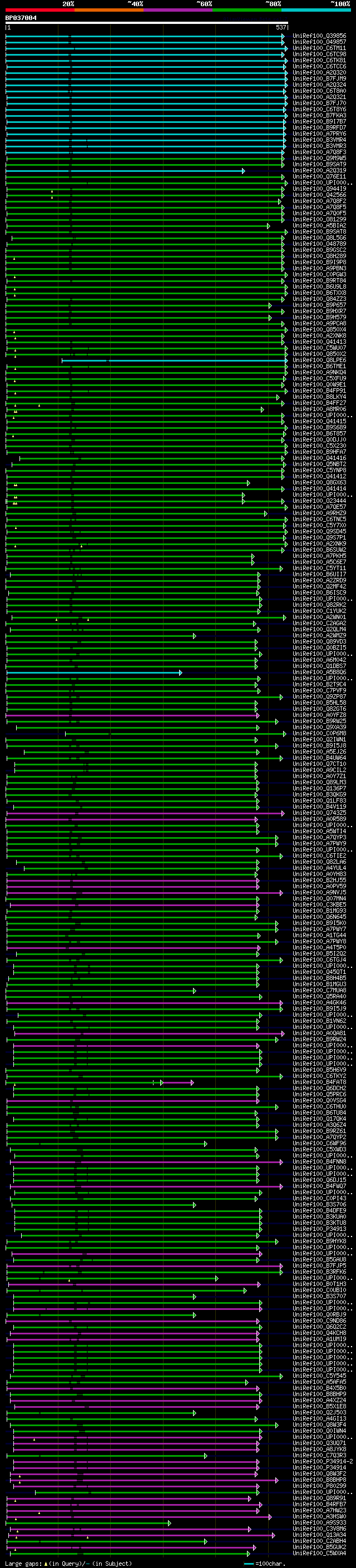
Task: Select the UniRef100_C0P6M8 label
Action: [x=319, y=733]
